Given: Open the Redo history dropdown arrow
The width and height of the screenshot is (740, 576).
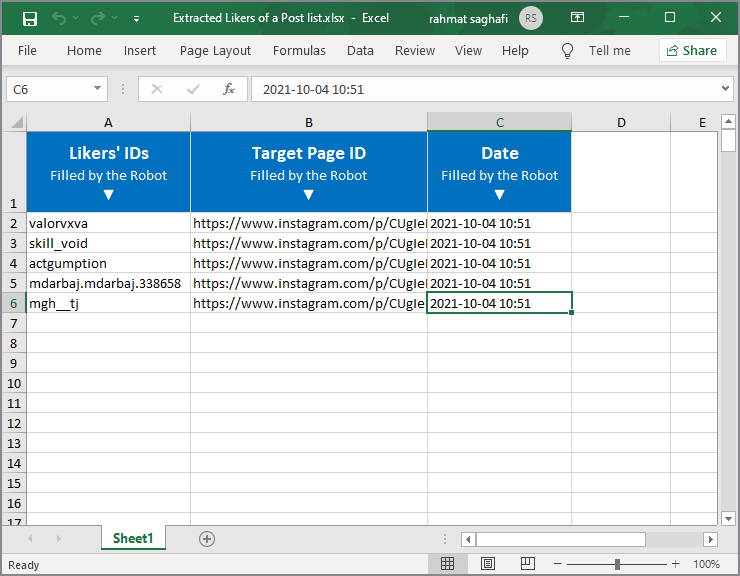Looking at the screenshot, I should [114, 18].
